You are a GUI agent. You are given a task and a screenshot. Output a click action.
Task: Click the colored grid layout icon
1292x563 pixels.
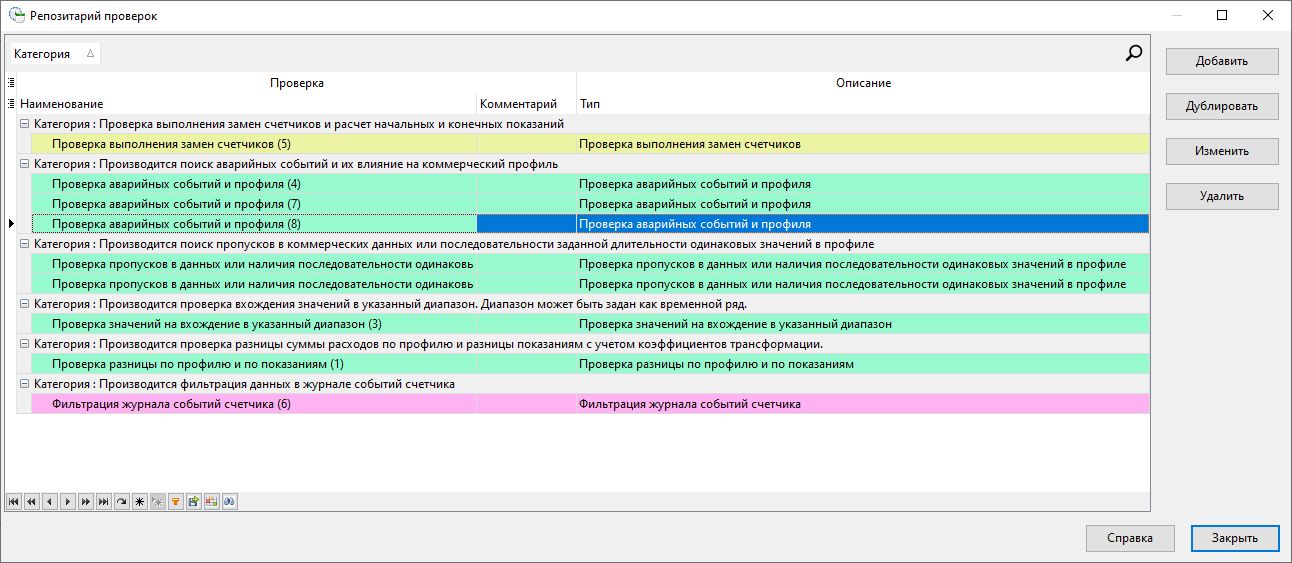coord(211,502)
